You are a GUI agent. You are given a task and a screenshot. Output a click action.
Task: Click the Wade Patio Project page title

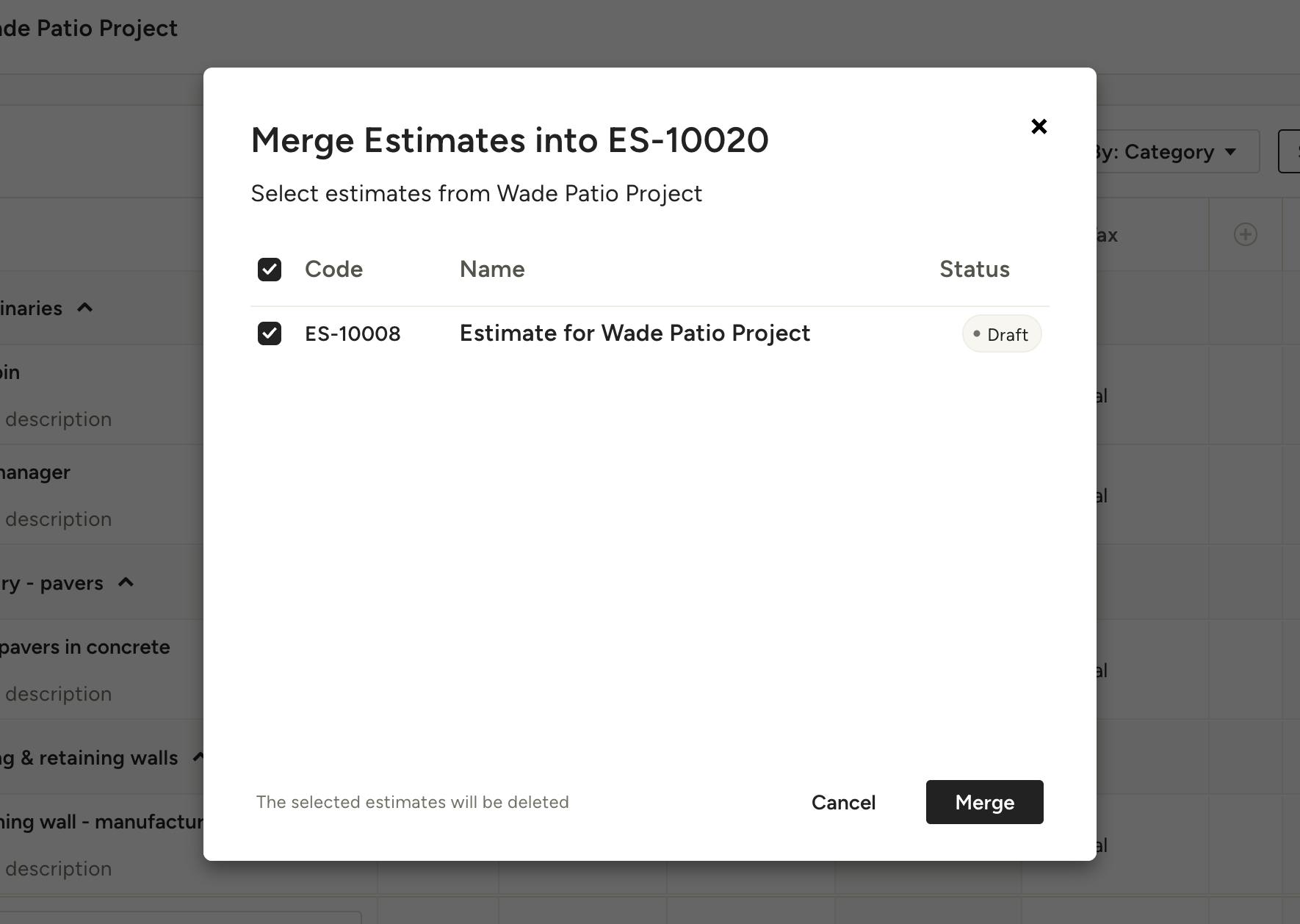coord(90,29)
